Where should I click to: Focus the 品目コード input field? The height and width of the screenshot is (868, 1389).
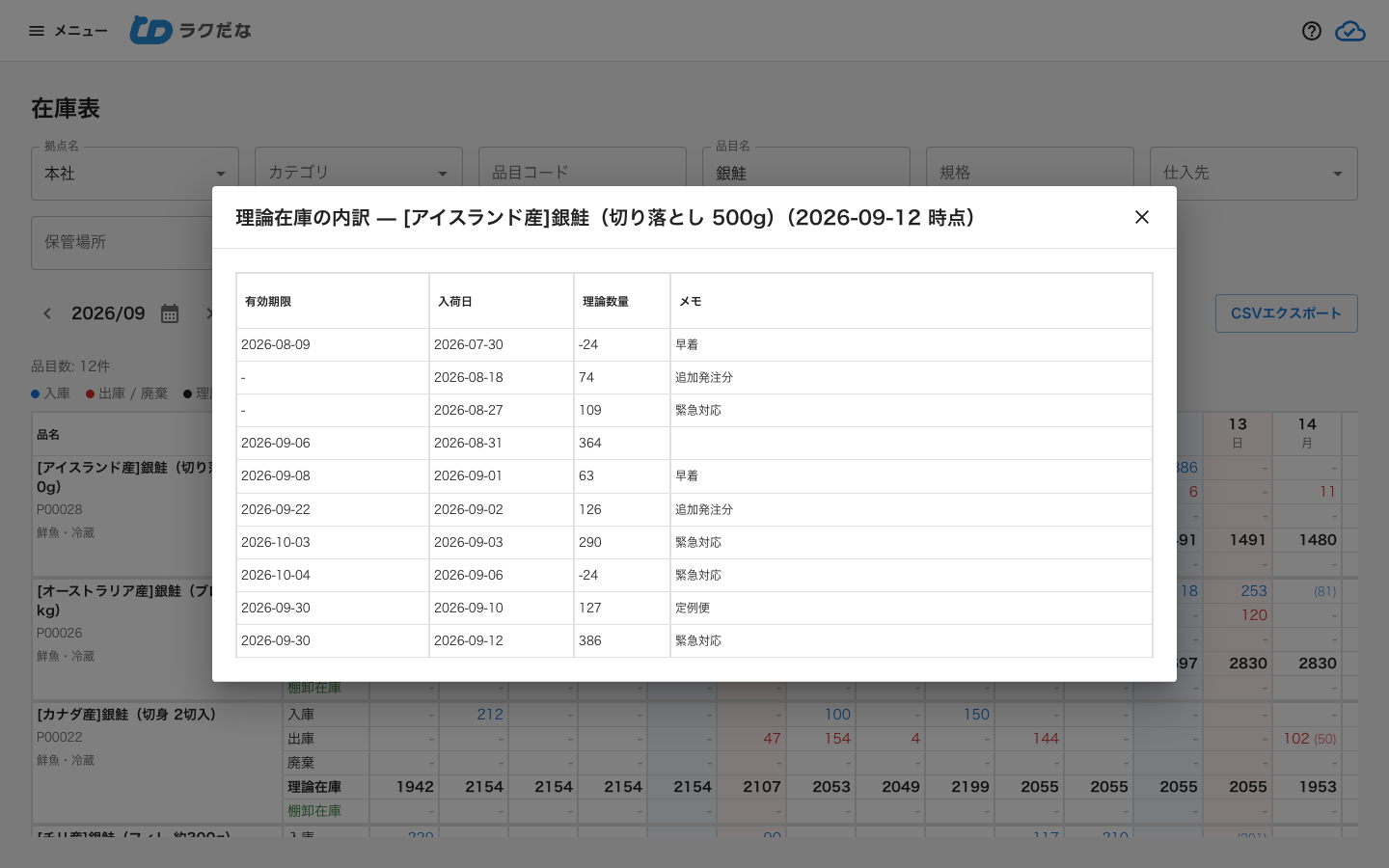coord(583,174)
